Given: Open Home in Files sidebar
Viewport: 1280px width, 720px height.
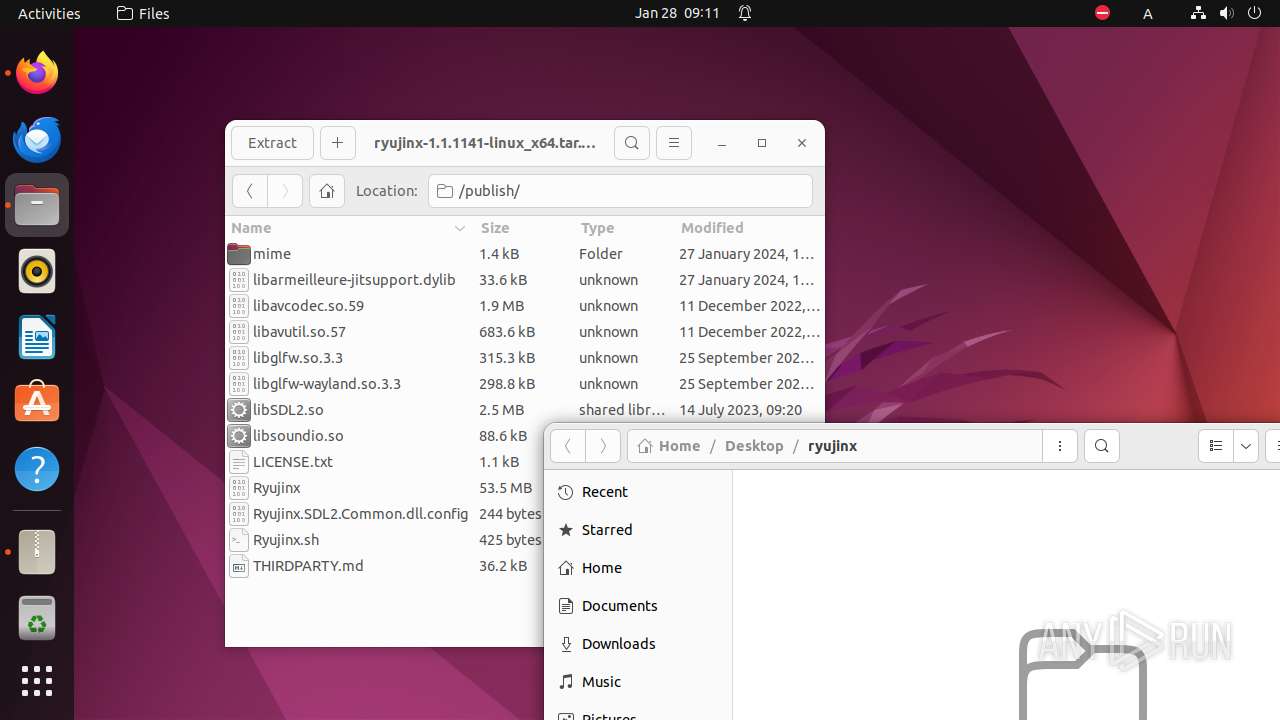Looking at the screenshot, I should 638,568.
